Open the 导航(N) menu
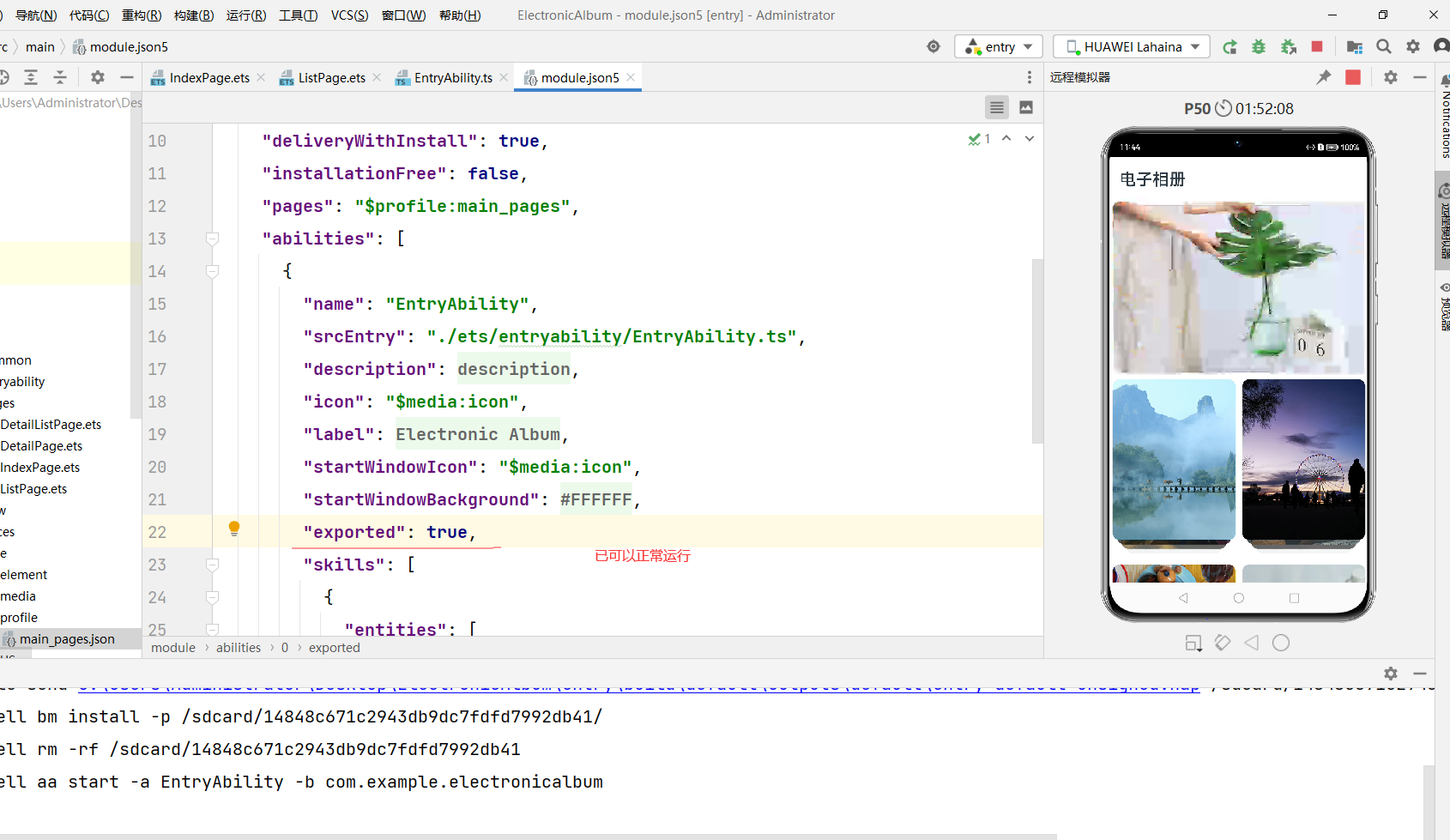The height and width of the screenshot is (840, 1450). tap(36, 15)
